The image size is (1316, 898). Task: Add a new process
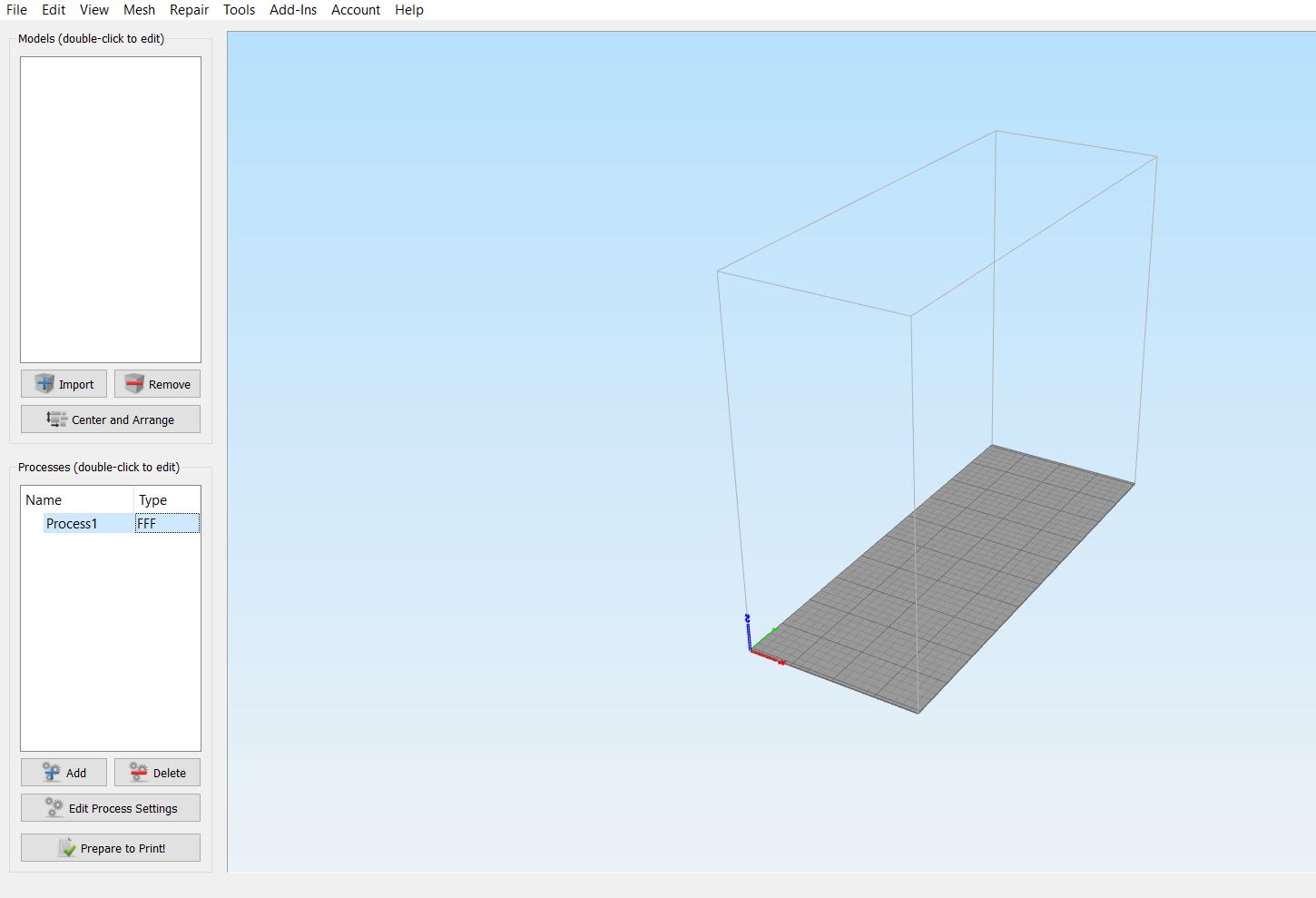click(x=64, y=773)
